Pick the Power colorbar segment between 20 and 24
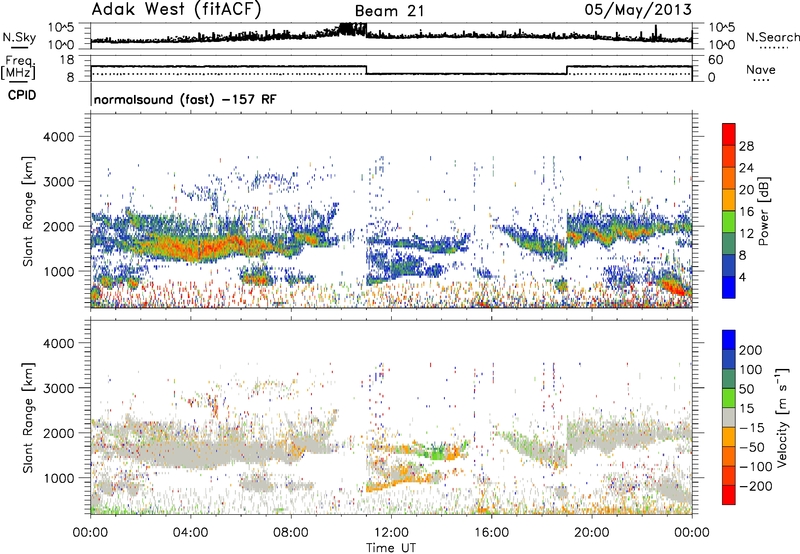The image size is (800, 554). click(729, 178)
